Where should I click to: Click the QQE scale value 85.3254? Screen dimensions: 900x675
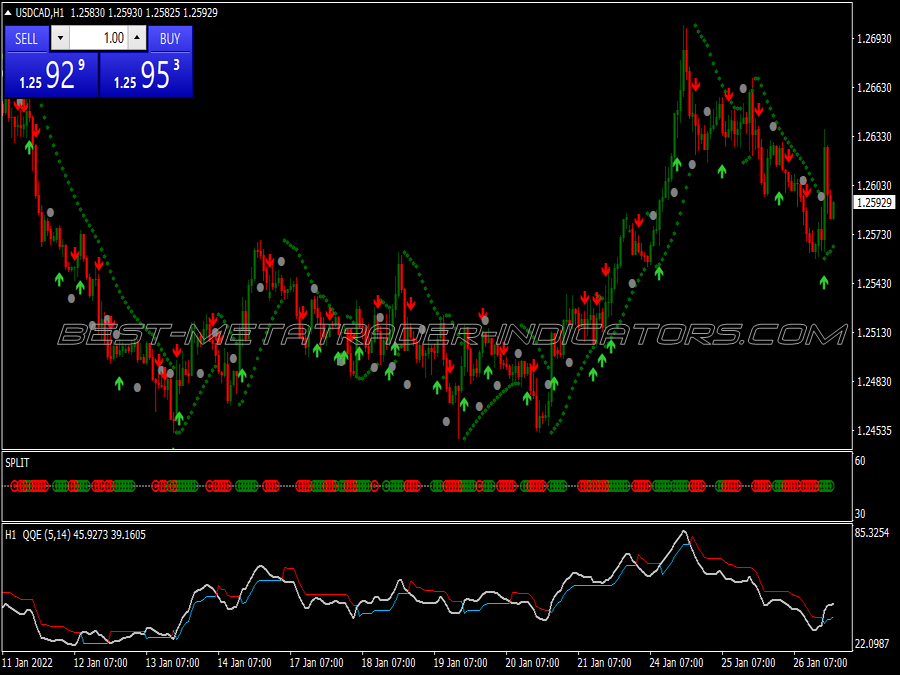[872, 533]
